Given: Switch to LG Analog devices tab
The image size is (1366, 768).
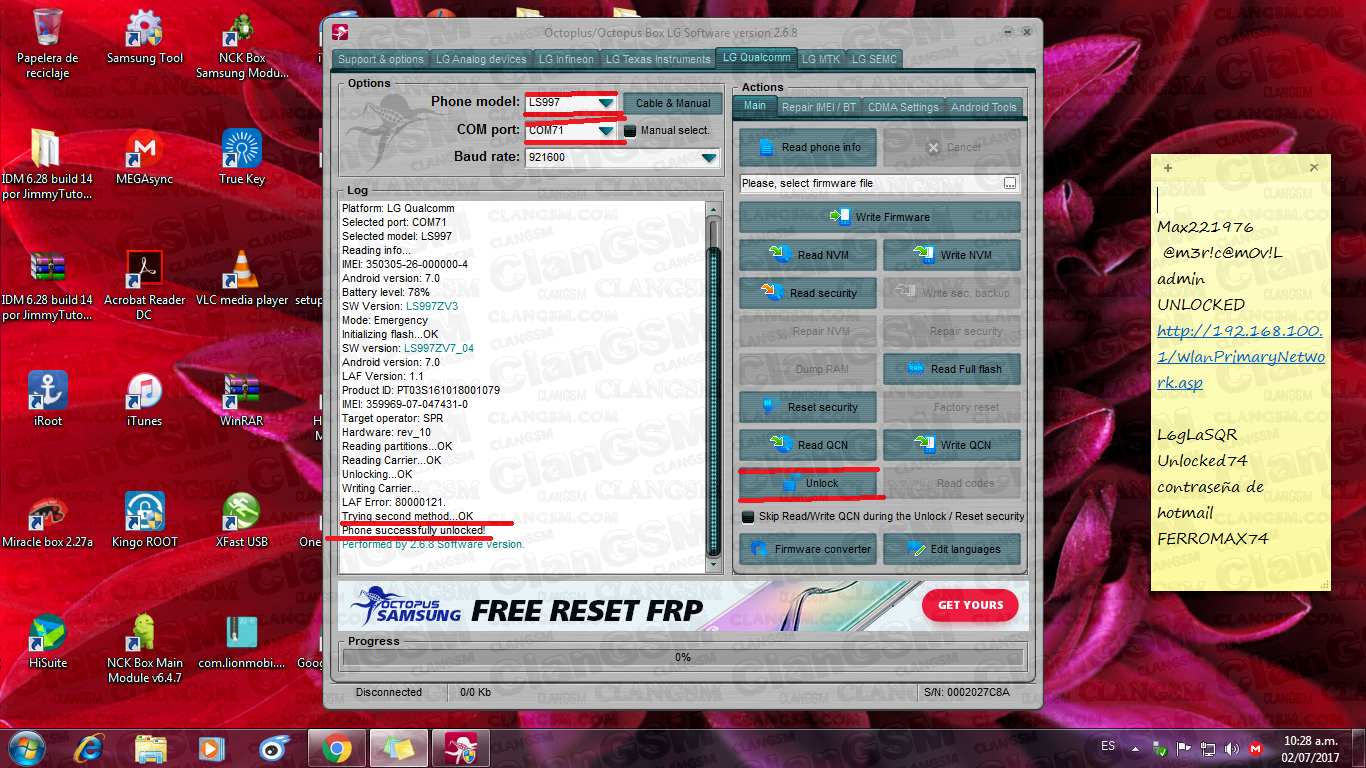Looking at the screenshot, I should (481, 59).
